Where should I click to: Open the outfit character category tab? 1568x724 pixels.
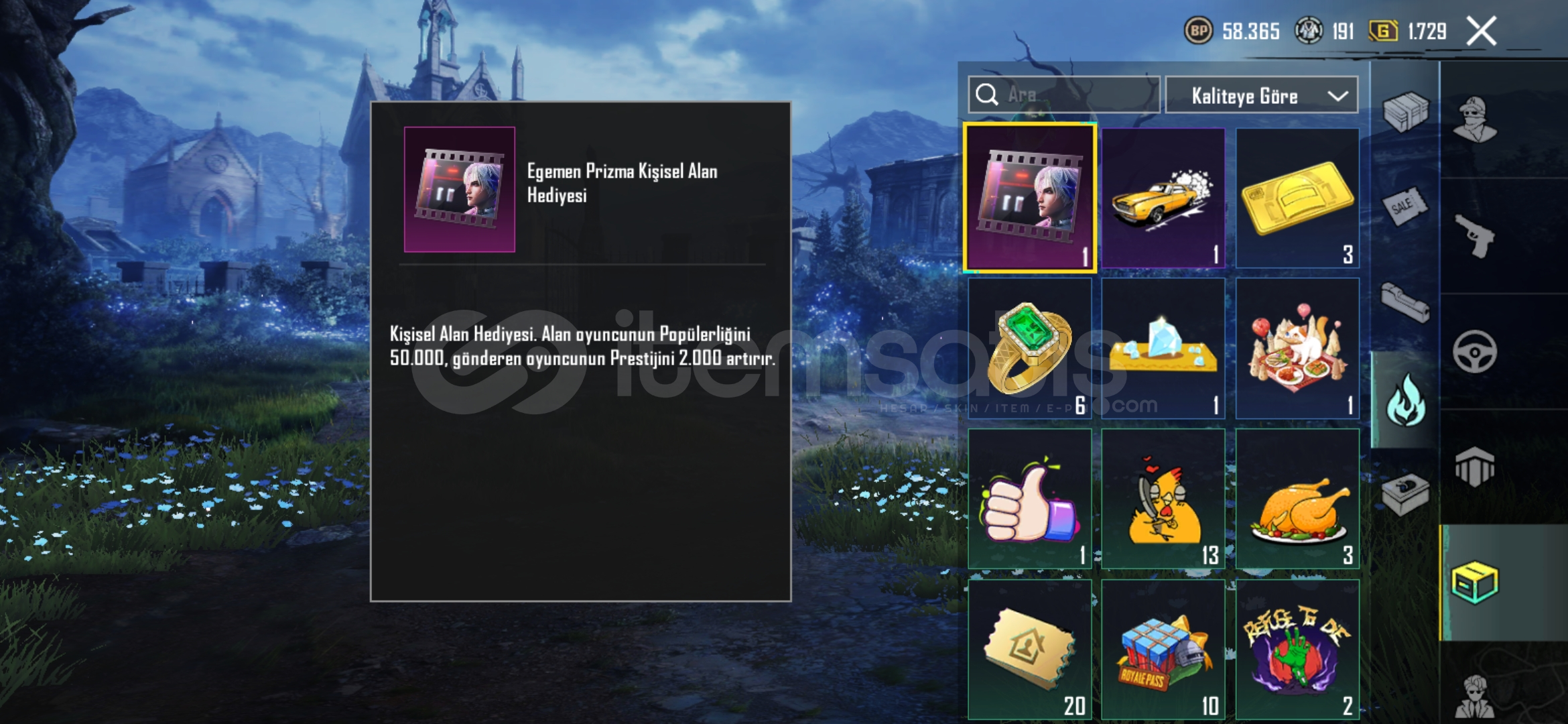[x=1475, y=120]
